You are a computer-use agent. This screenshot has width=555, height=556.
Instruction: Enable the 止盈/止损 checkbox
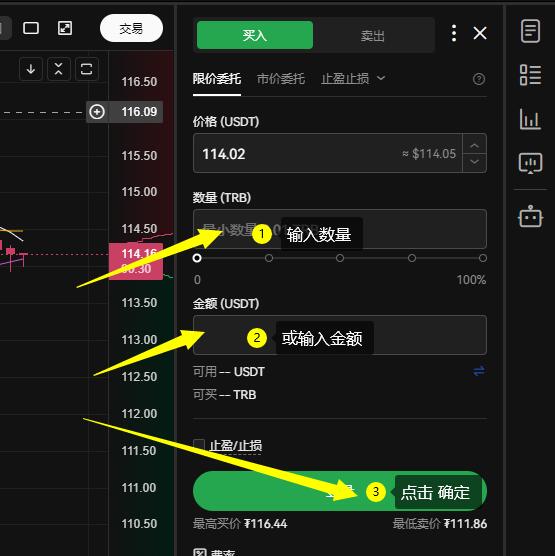pos(199,445)
